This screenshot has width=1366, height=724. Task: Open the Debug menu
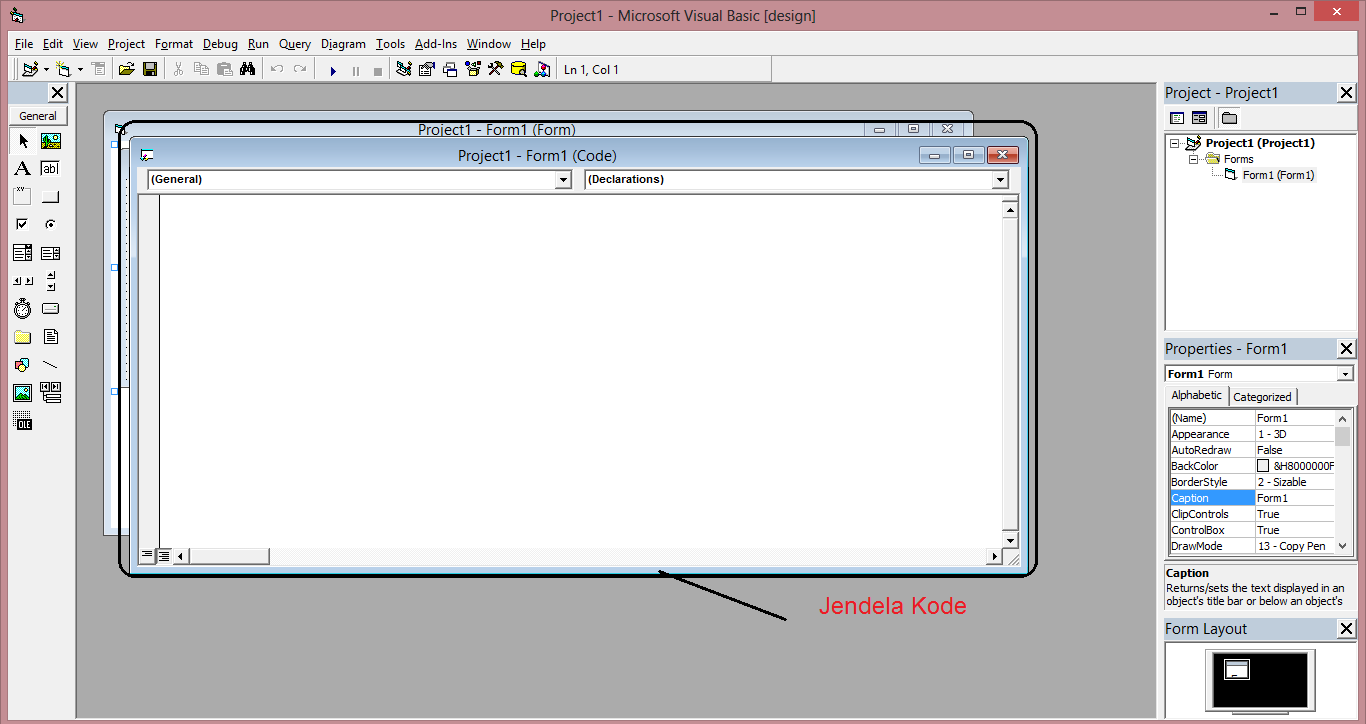(x=219, y=43)
